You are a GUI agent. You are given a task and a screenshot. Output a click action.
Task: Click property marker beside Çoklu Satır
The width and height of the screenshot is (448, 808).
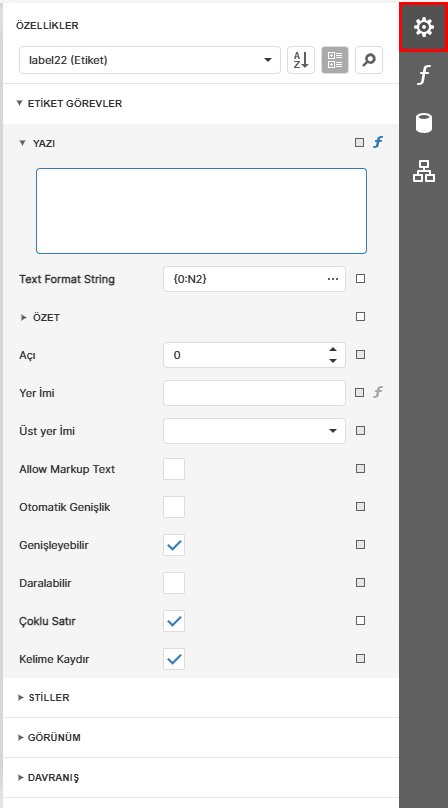click(x=360, y=620)
